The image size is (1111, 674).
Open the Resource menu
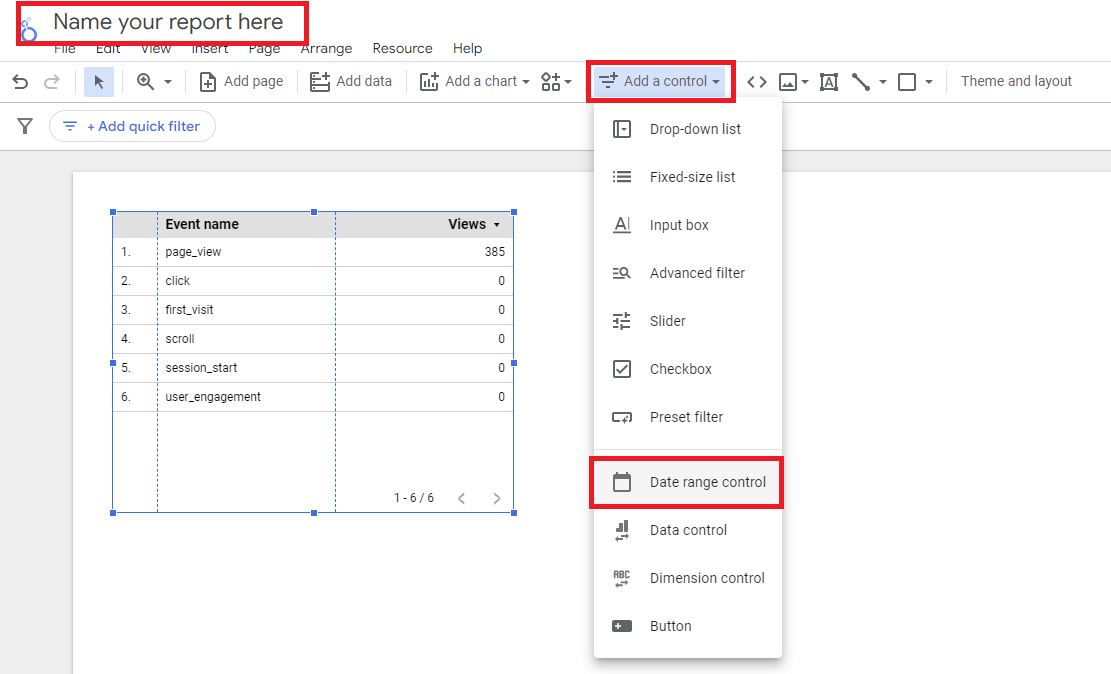click(402, 48)
